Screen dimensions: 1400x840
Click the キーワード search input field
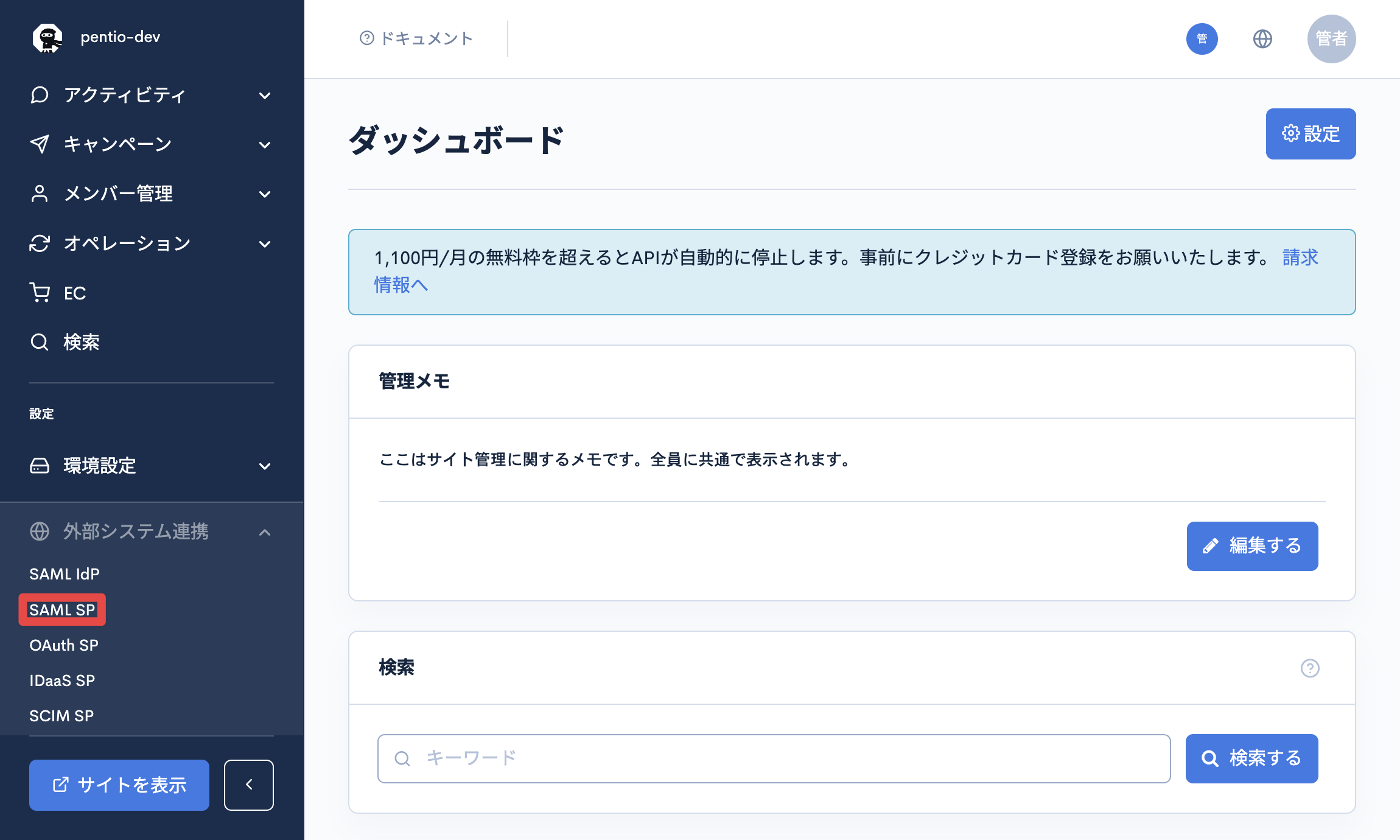pyautogui.click(x=774, y=758)
